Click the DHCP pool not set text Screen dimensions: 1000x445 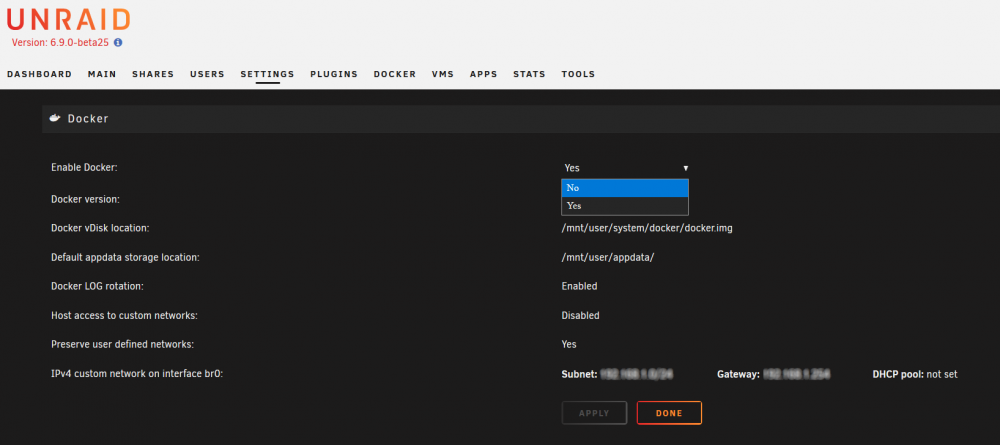915,374
